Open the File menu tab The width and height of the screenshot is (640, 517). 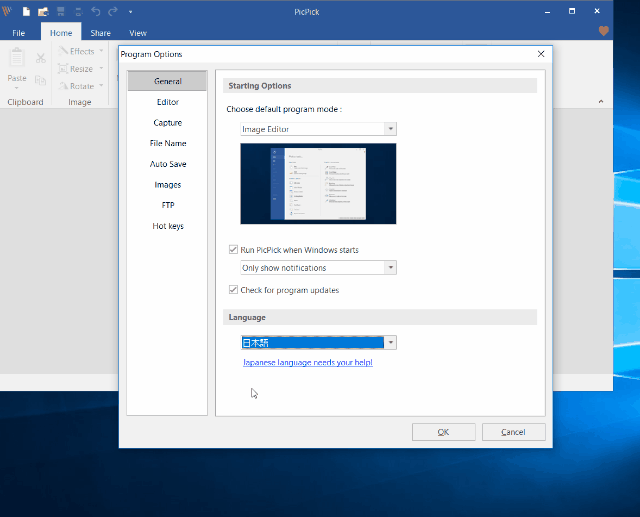point(19,33)
